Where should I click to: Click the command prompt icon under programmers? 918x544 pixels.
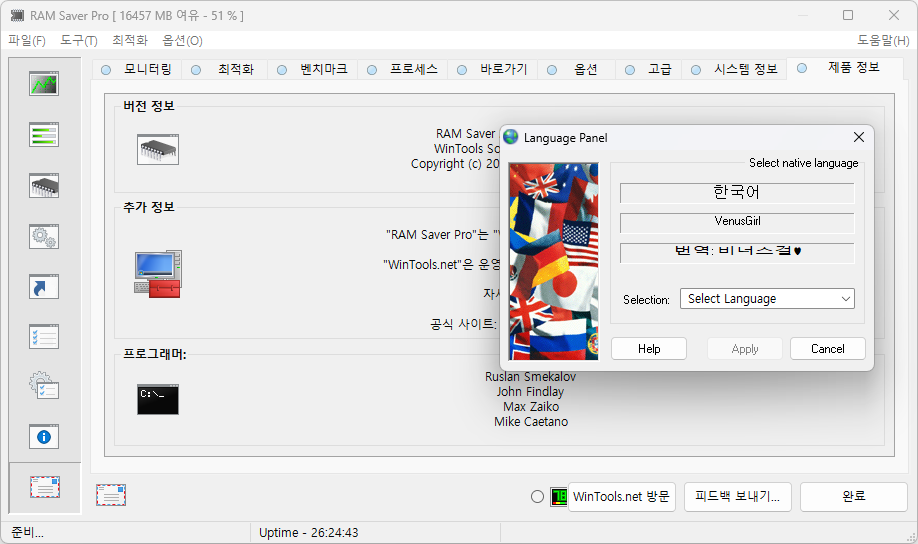coord(158,399)
